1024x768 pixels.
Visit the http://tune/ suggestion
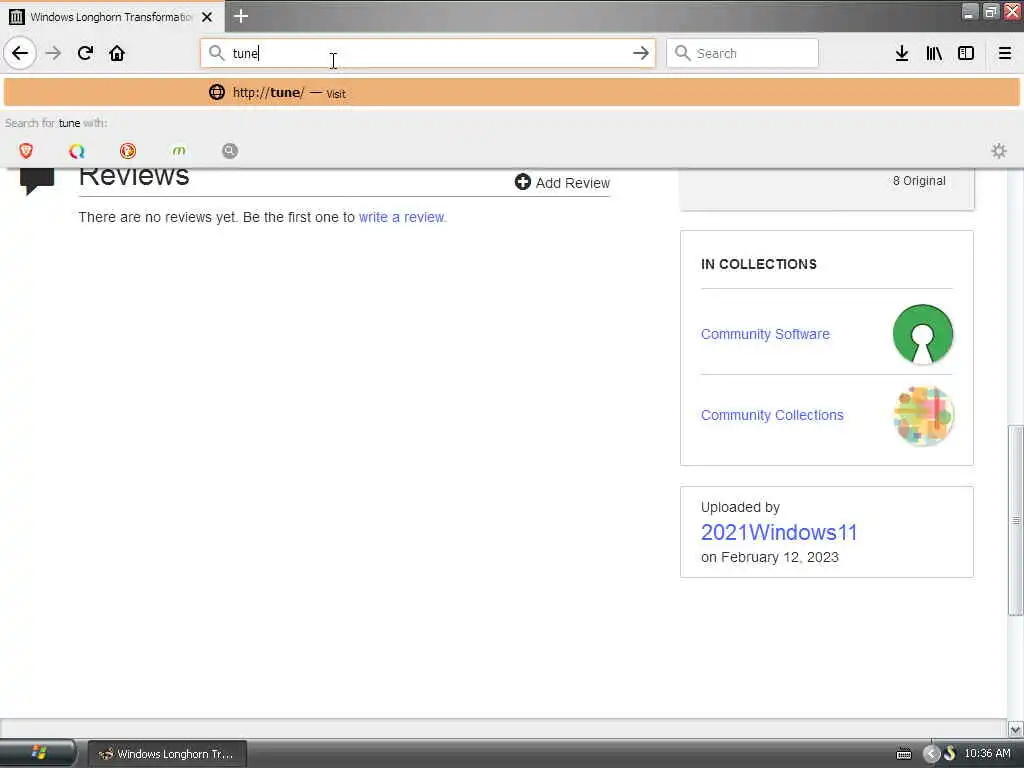point(511,92)
